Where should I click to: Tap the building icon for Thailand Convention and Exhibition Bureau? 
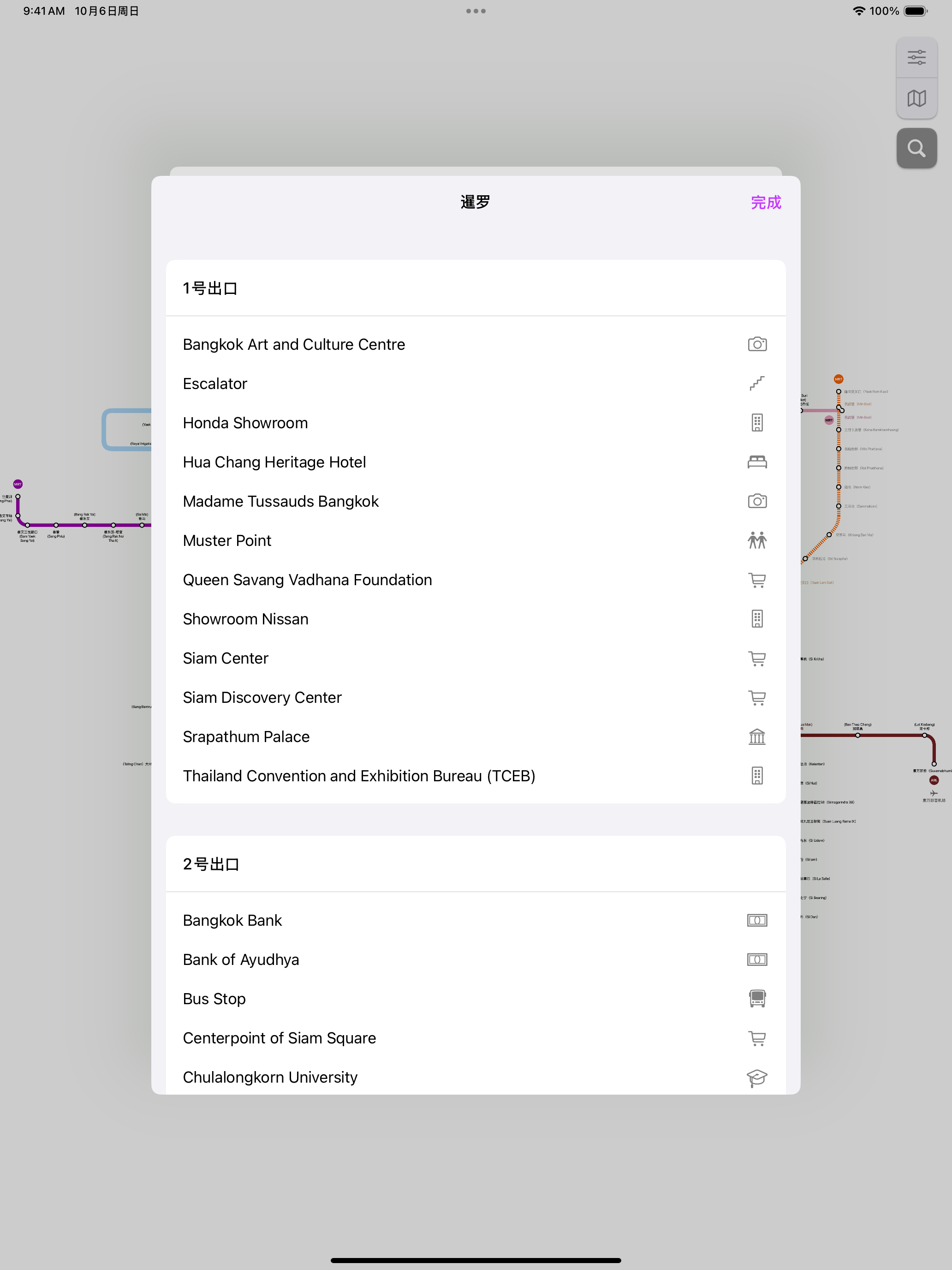(757, 776)
